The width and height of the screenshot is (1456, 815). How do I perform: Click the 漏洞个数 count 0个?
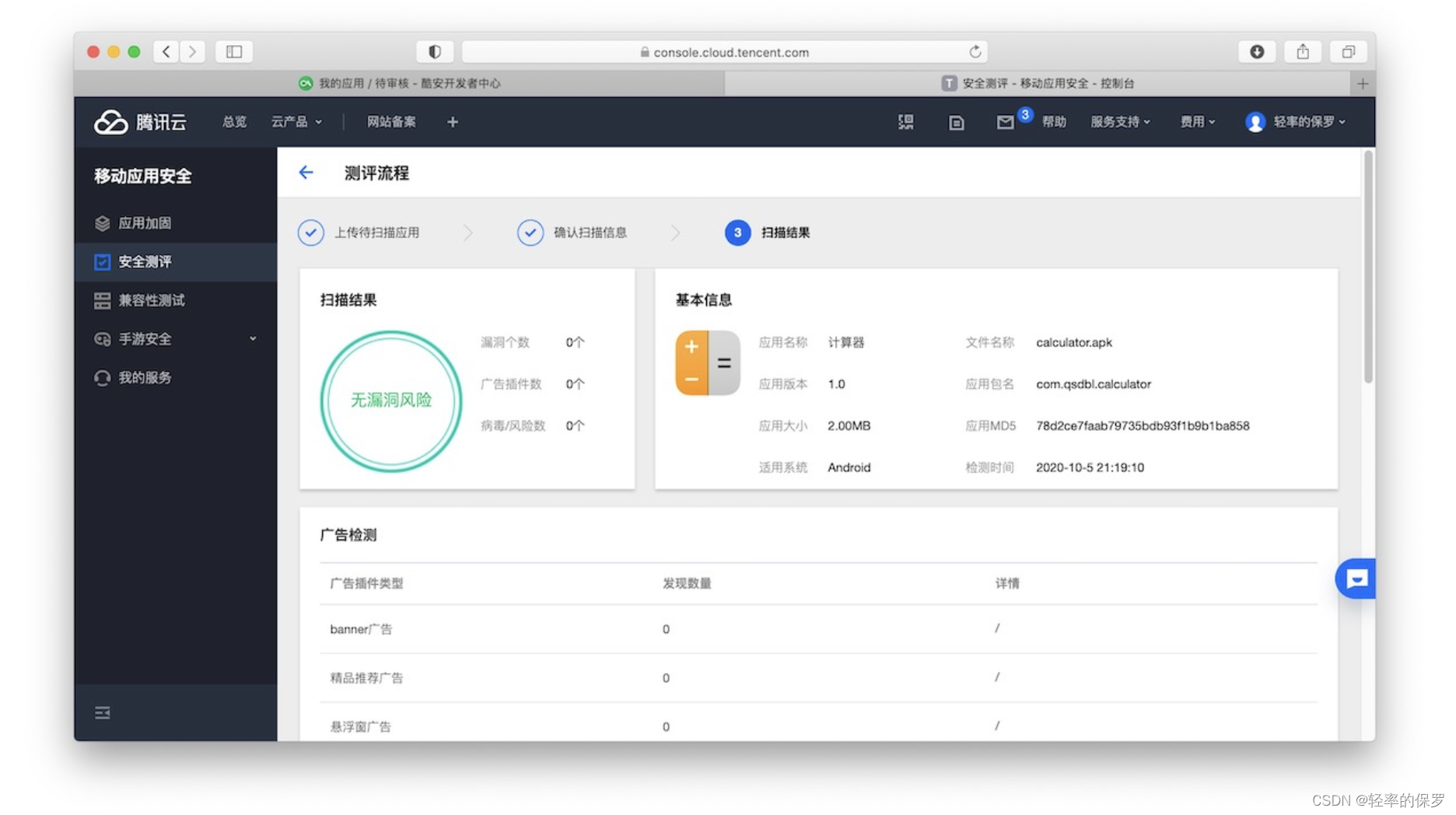tap(575, 342)
